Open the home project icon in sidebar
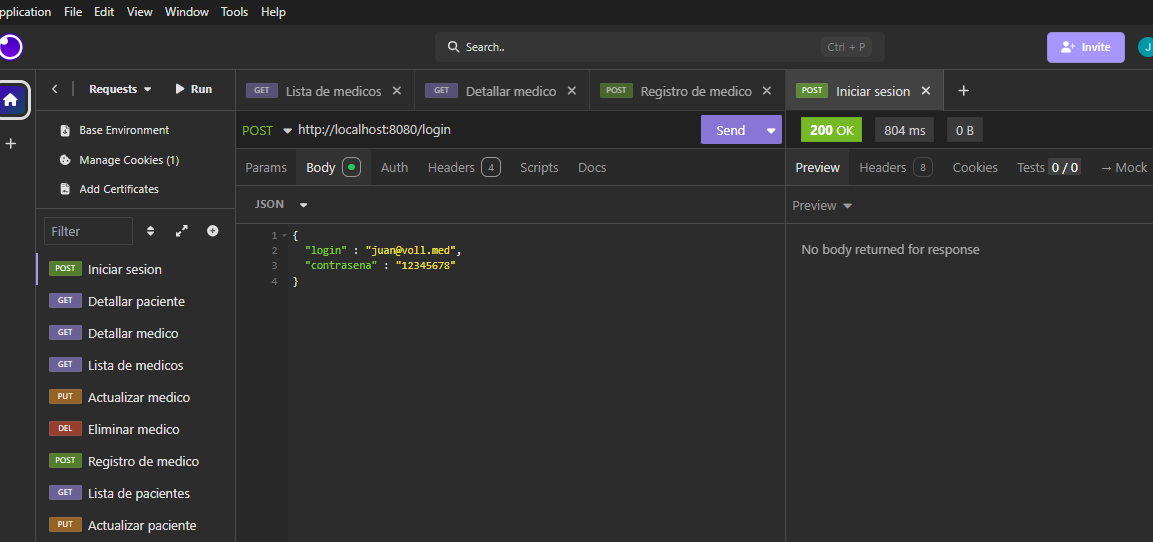 click(11, 100)
